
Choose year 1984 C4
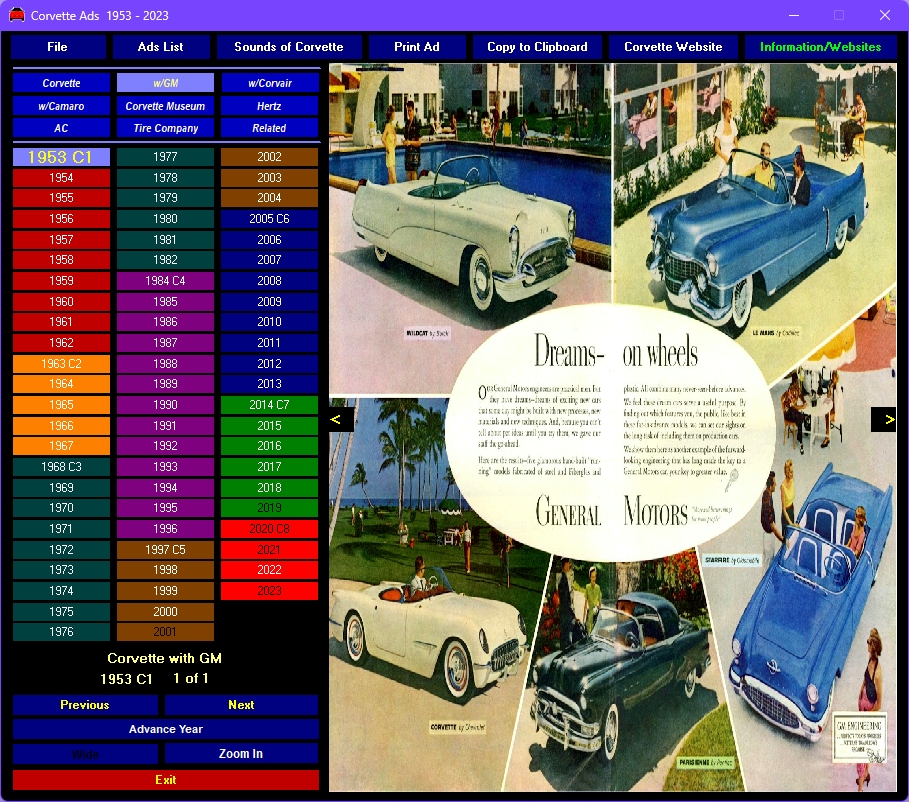click(165, 281)
